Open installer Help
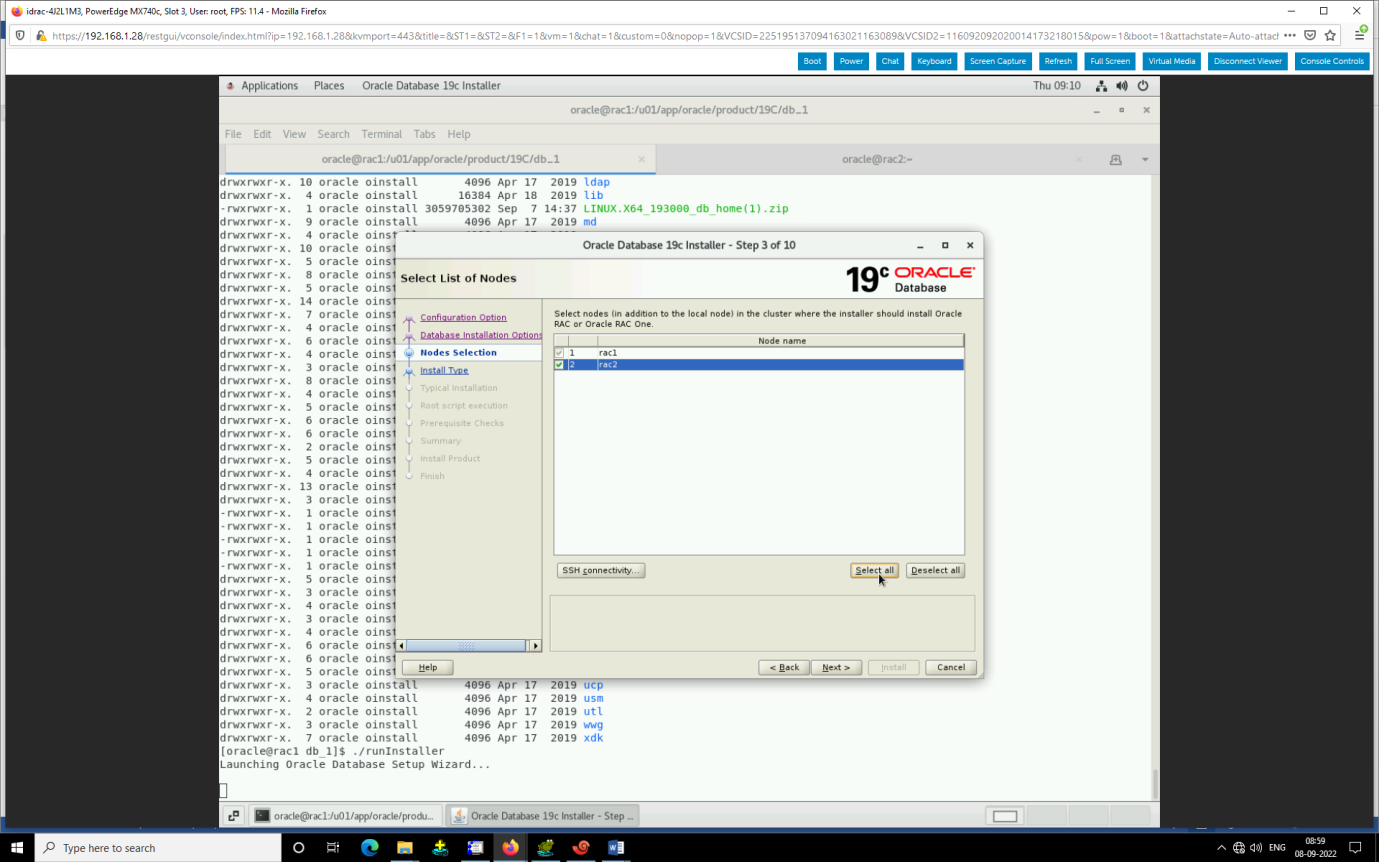 [427, 667]
